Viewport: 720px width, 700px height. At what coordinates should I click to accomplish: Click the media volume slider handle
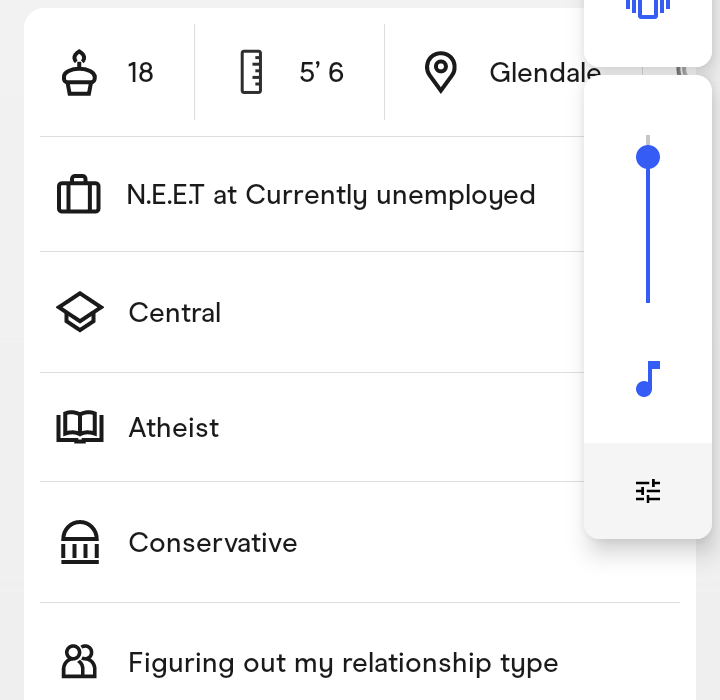[x=648, y=157]
